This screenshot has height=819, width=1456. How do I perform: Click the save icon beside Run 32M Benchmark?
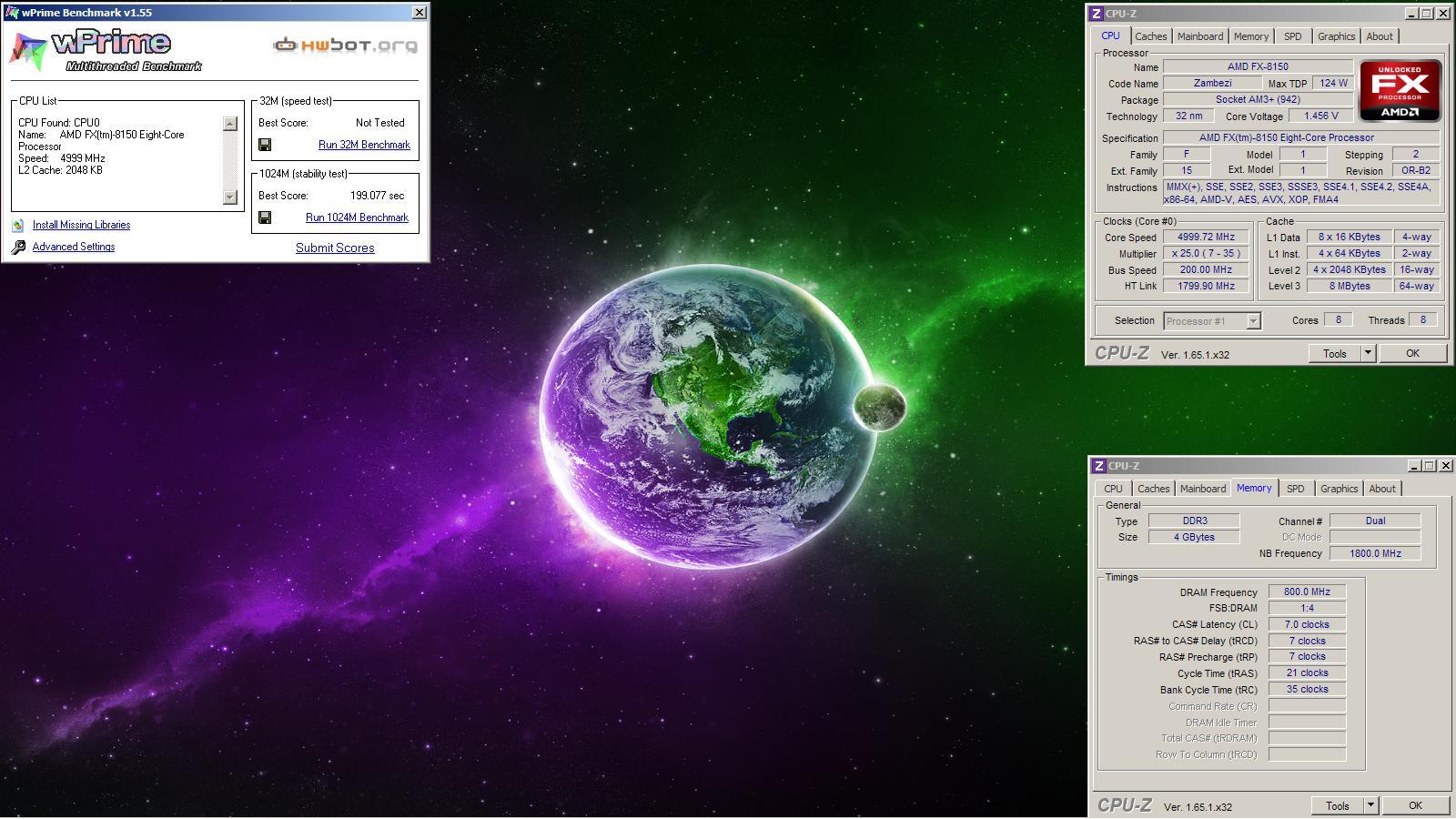pyautogui.click(x=265, y=145)
